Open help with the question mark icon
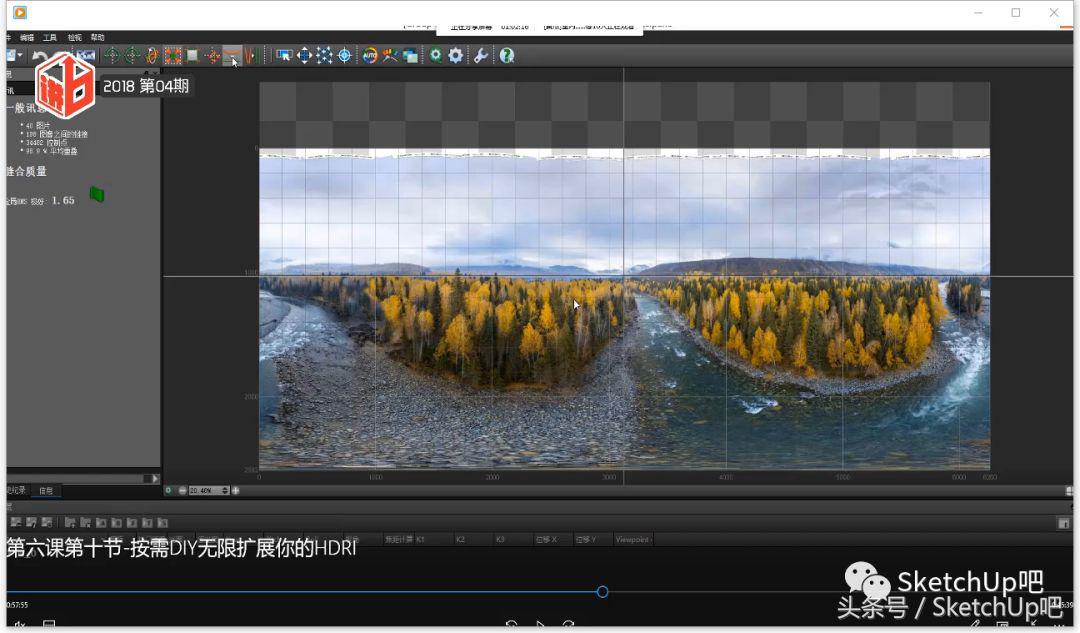The image size is (1080, 633). point(507,56)
